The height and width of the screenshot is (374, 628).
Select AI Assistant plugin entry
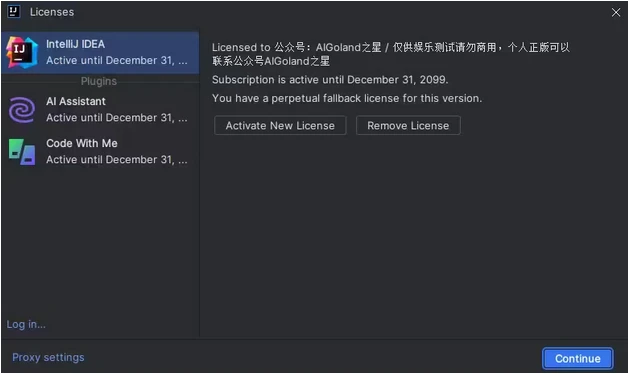pos(100,110)
